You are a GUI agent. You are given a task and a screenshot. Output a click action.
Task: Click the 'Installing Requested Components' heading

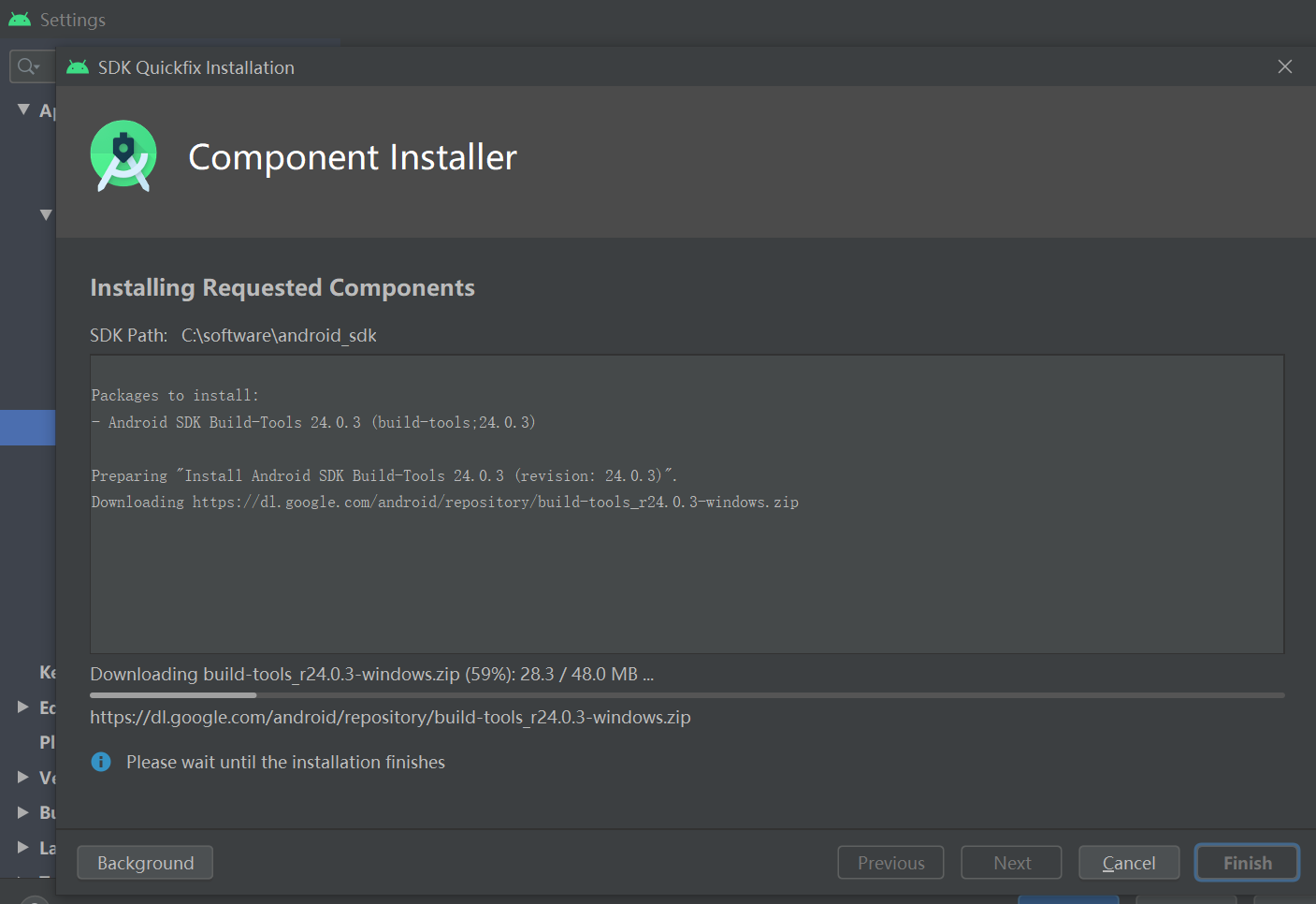pos(282,287)
